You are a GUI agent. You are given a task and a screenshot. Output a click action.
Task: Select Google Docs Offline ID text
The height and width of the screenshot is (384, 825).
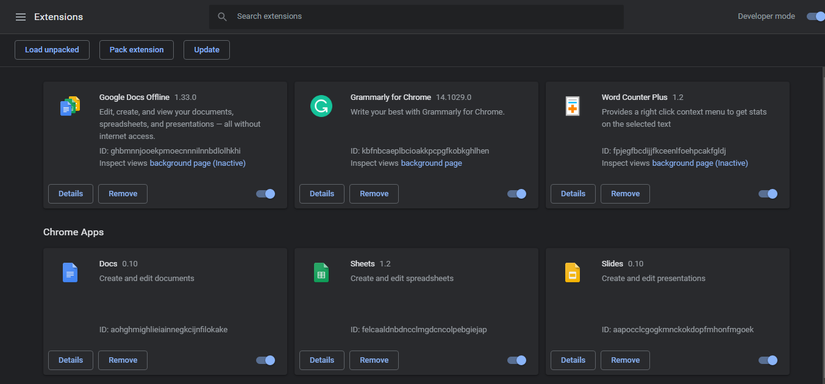(169, 151)
